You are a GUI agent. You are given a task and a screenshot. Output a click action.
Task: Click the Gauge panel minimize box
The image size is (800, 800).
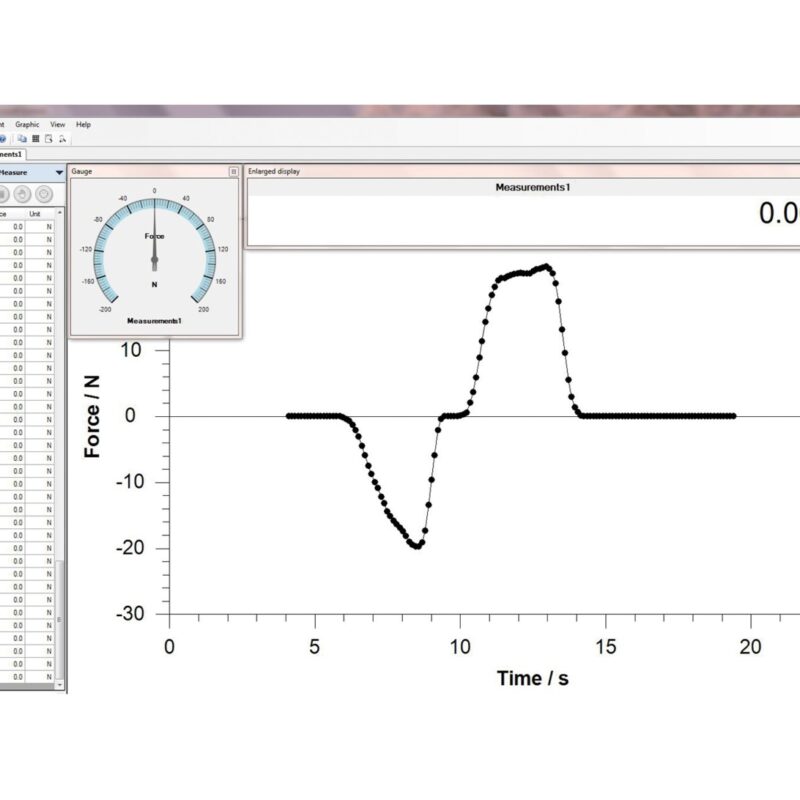[233, 171]
